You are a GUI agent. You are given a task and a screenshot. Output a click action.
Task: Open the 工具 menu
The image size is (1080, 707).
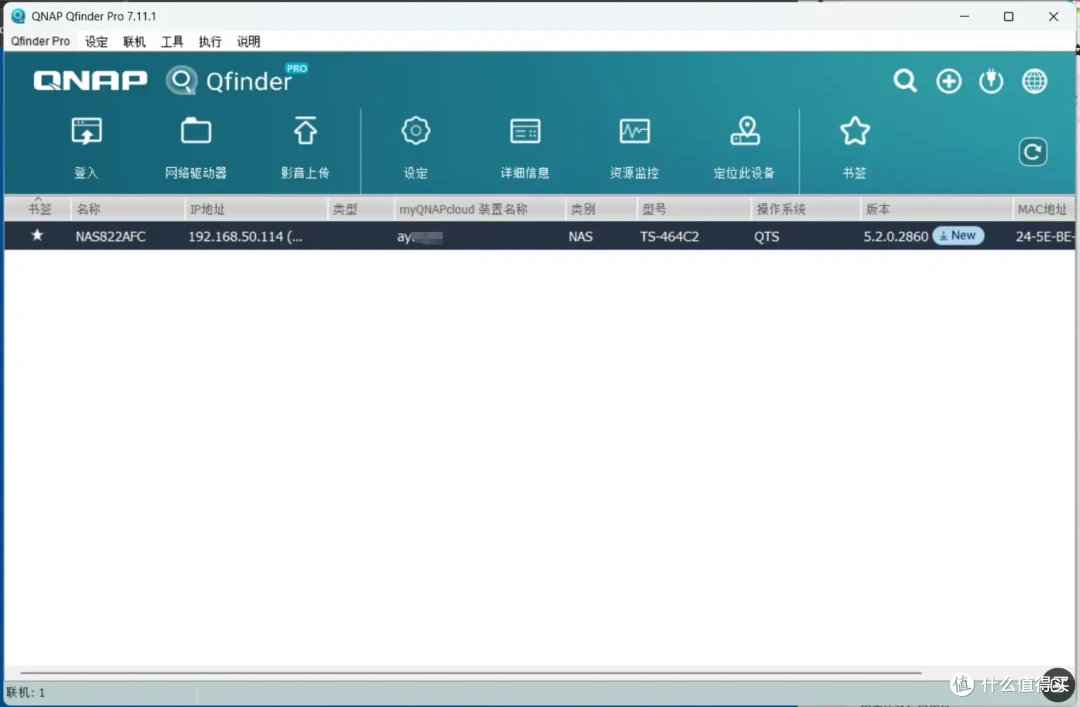[172, 41]
